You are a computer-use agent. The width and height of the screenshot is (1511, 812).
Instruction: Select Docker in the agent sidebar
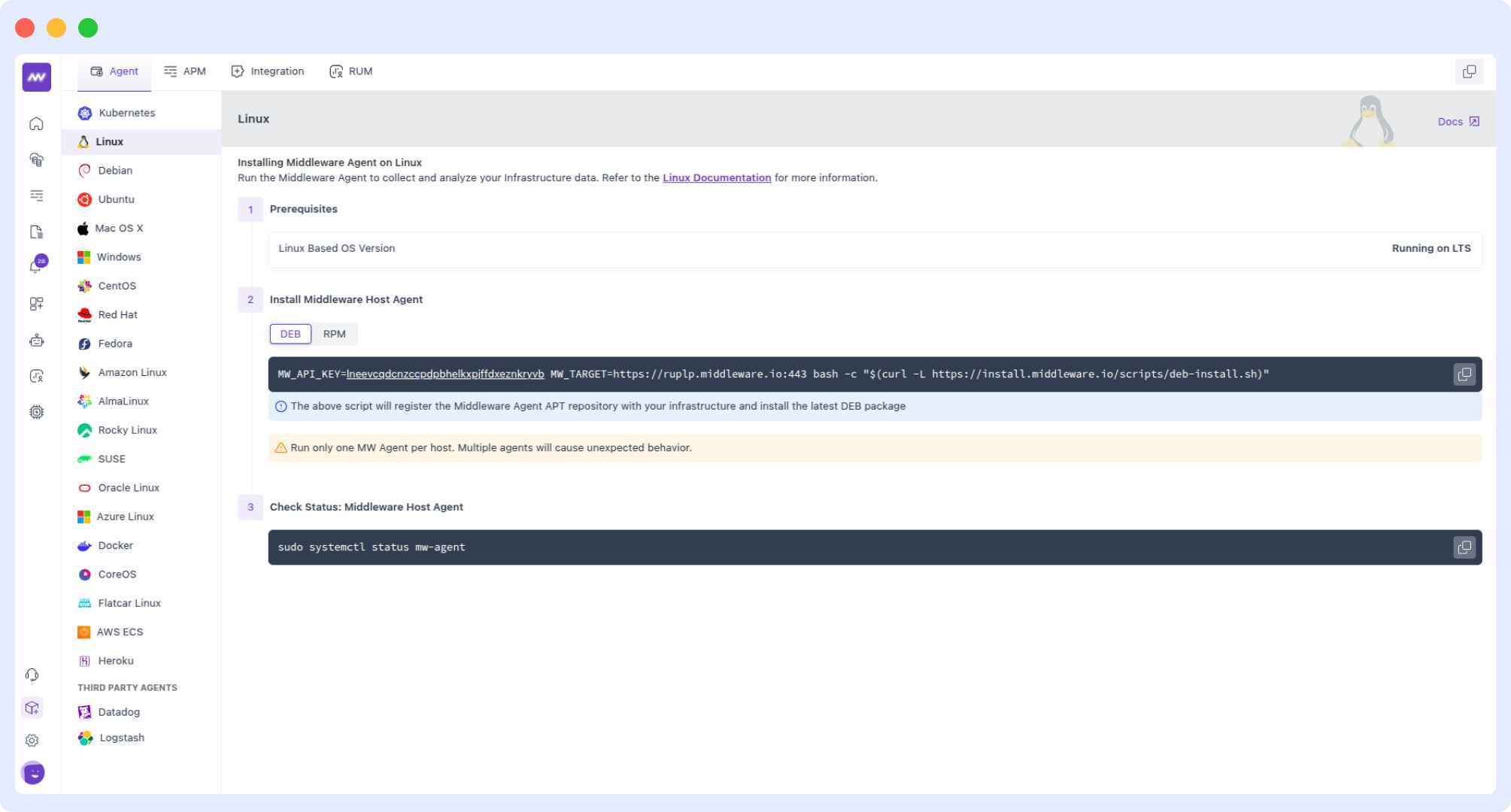115,545
